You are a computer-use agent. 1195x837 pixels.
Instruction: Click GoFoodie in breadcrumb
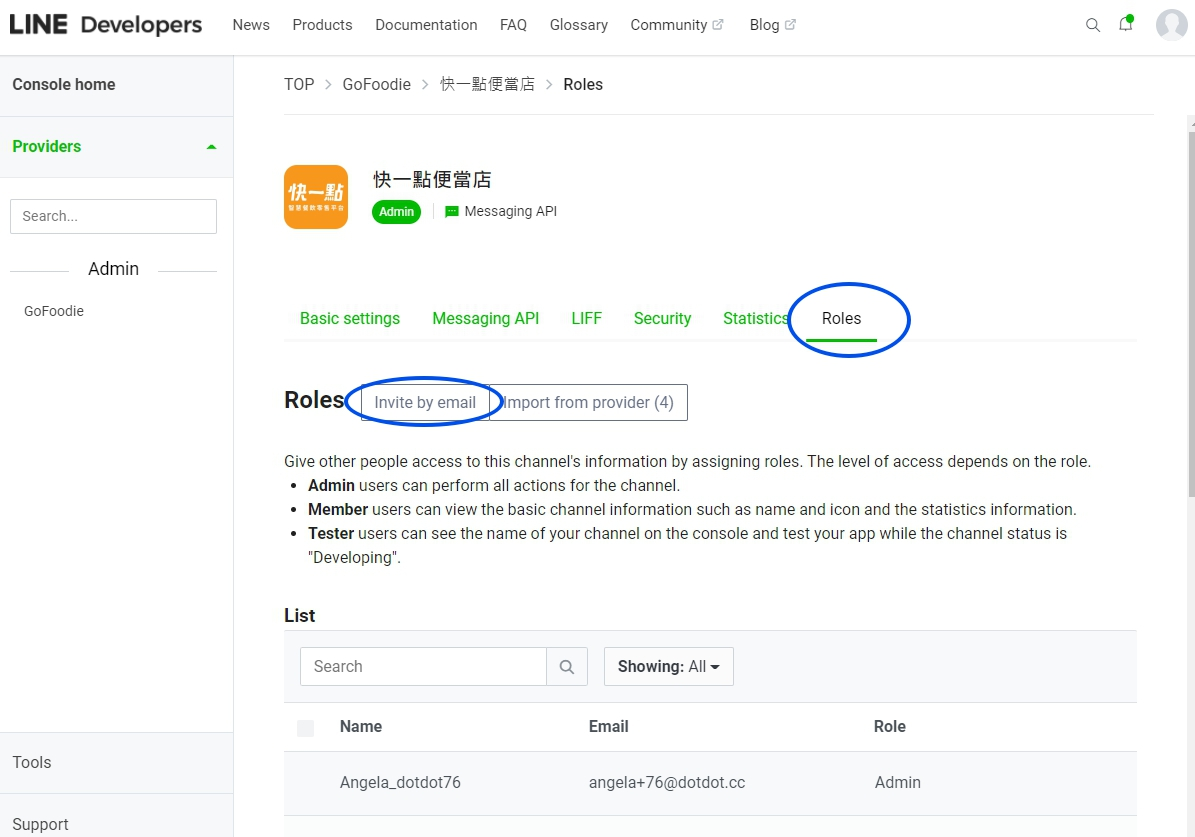point(376,85)
